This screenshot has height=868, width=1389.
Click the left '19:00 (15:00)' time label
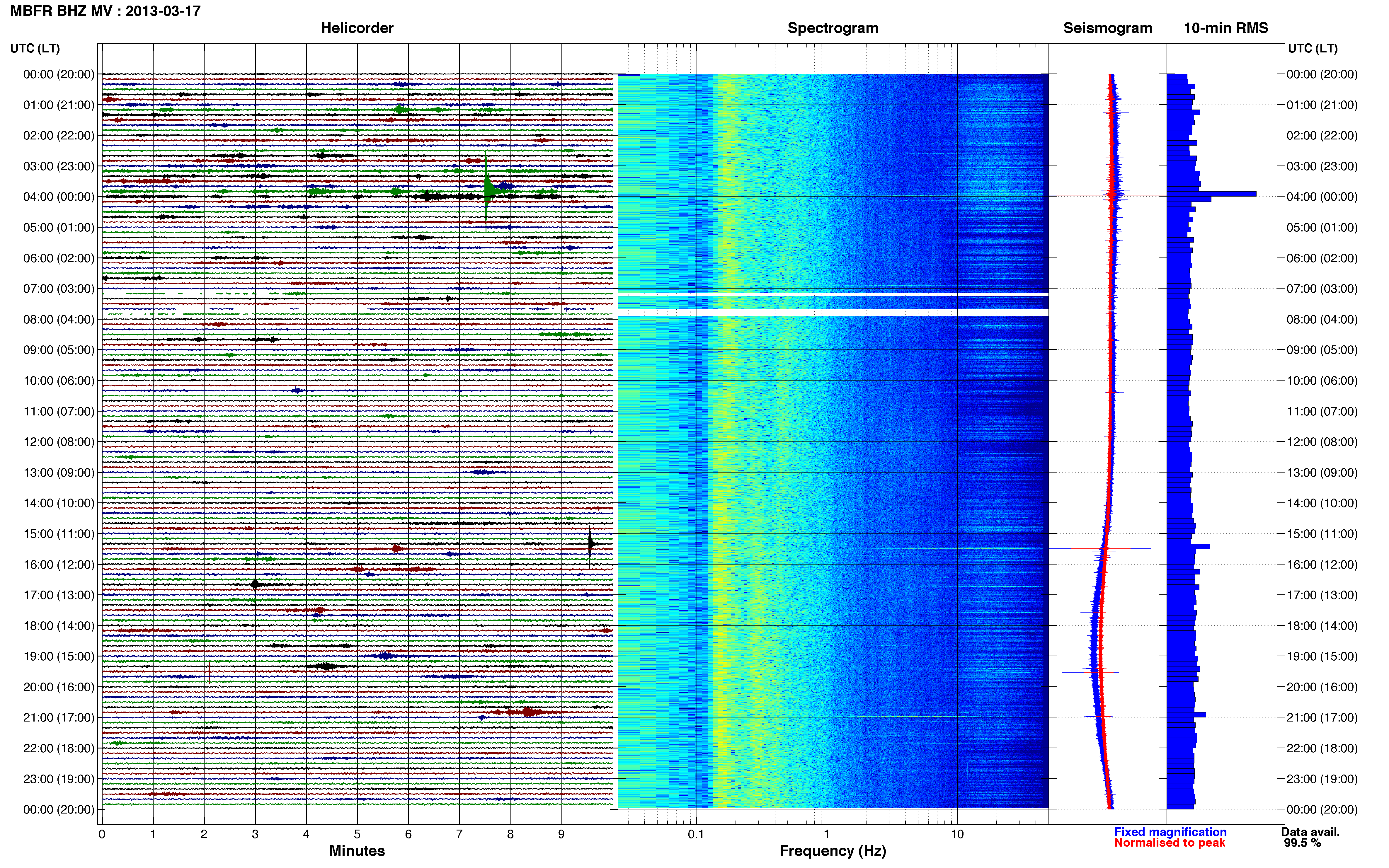point(59,656)
